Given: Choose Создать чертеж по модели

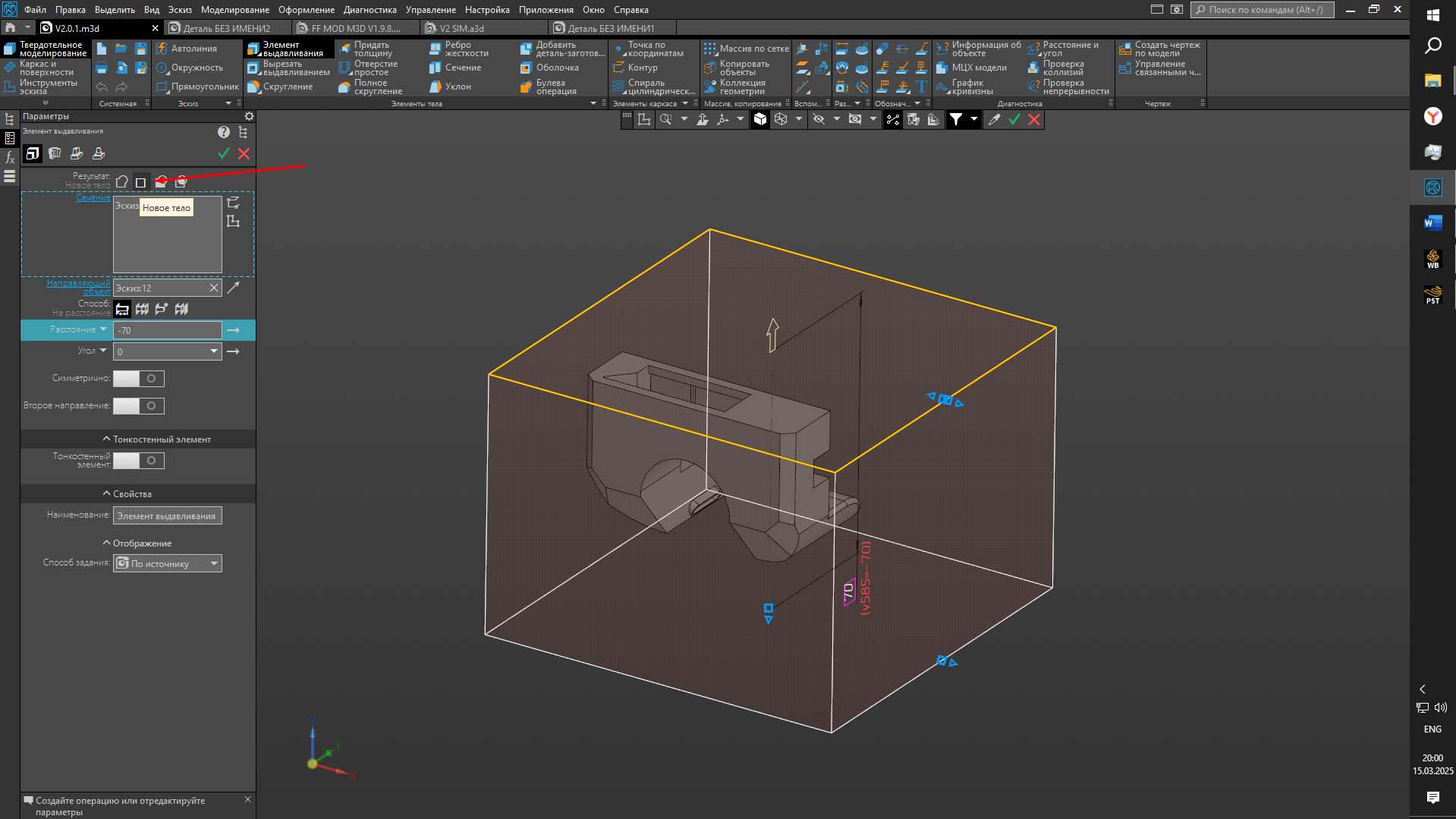Looking at the screenshot, I should pyautogui.click(x=1160, y=49).
